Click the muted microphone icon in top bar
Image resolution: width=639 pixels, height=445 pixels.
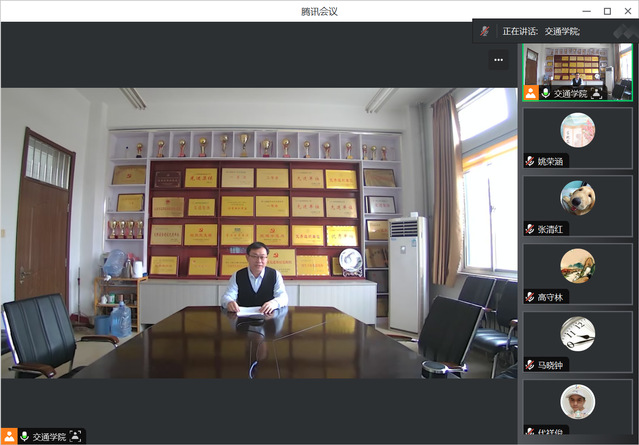(x=485, y=31)
